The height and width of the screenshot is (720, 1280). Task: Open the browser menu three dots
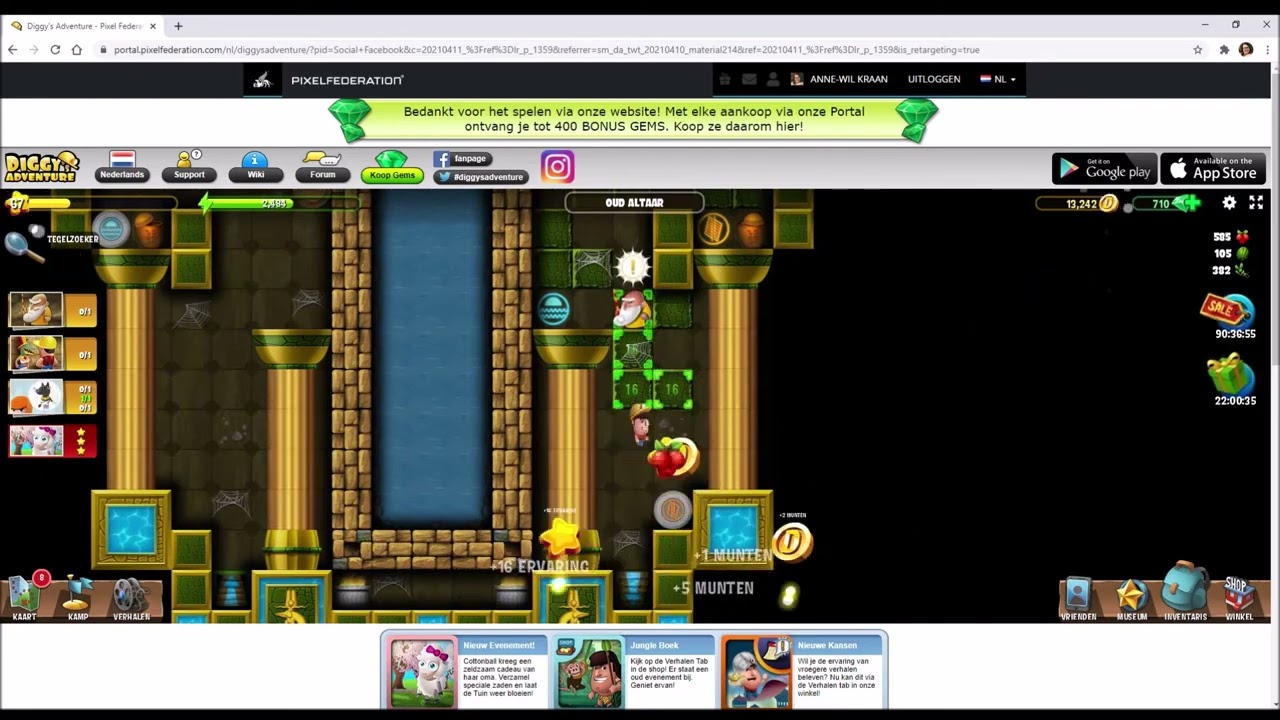[x=1266, y=49]
